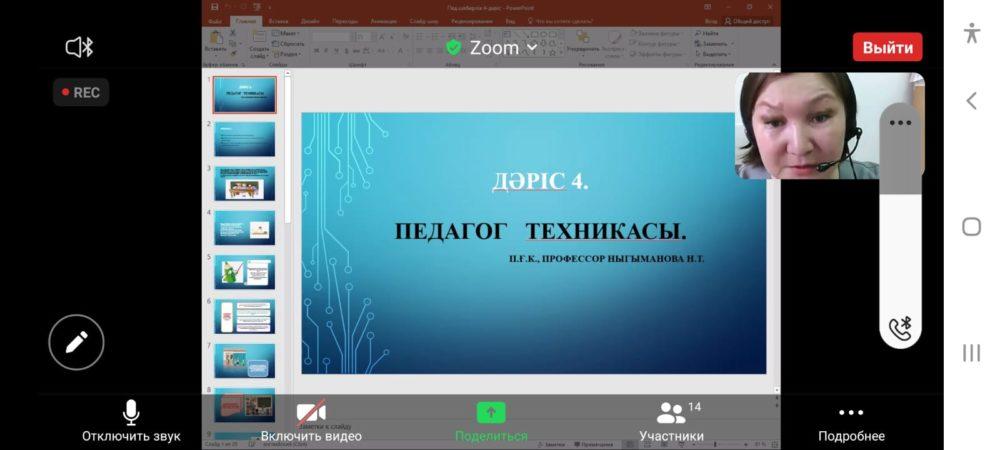Screen dimensions: 1000x450
Task: Click the slide thumbnail panel scrollbar
Action: click(287, 150)
